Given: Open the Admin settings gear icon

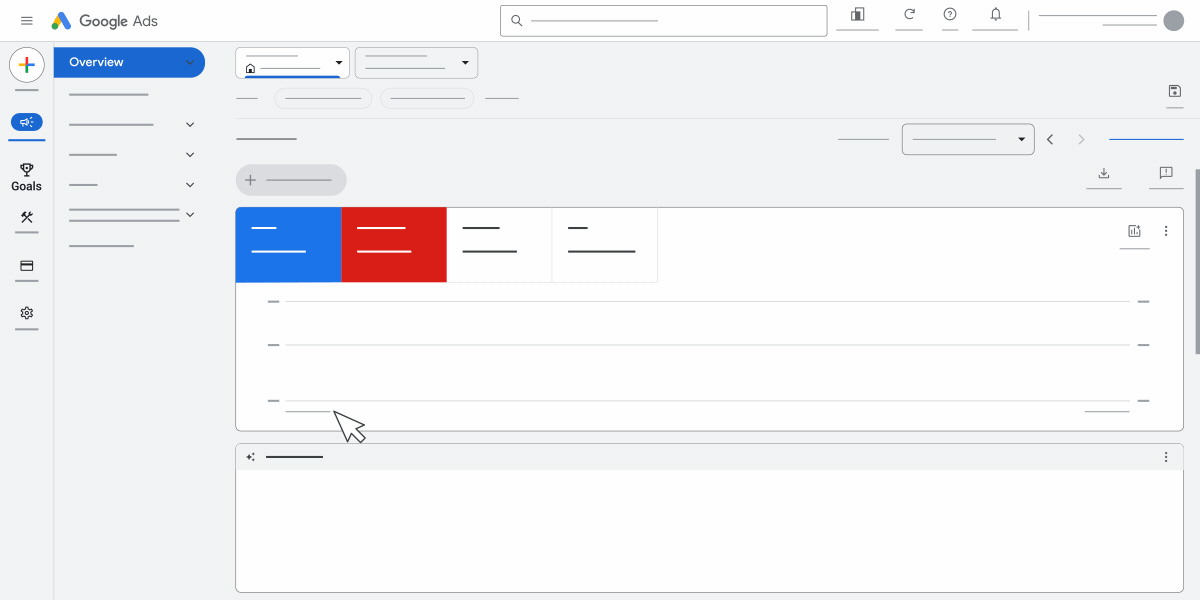Looking at the screenshot, I should 26,315.
